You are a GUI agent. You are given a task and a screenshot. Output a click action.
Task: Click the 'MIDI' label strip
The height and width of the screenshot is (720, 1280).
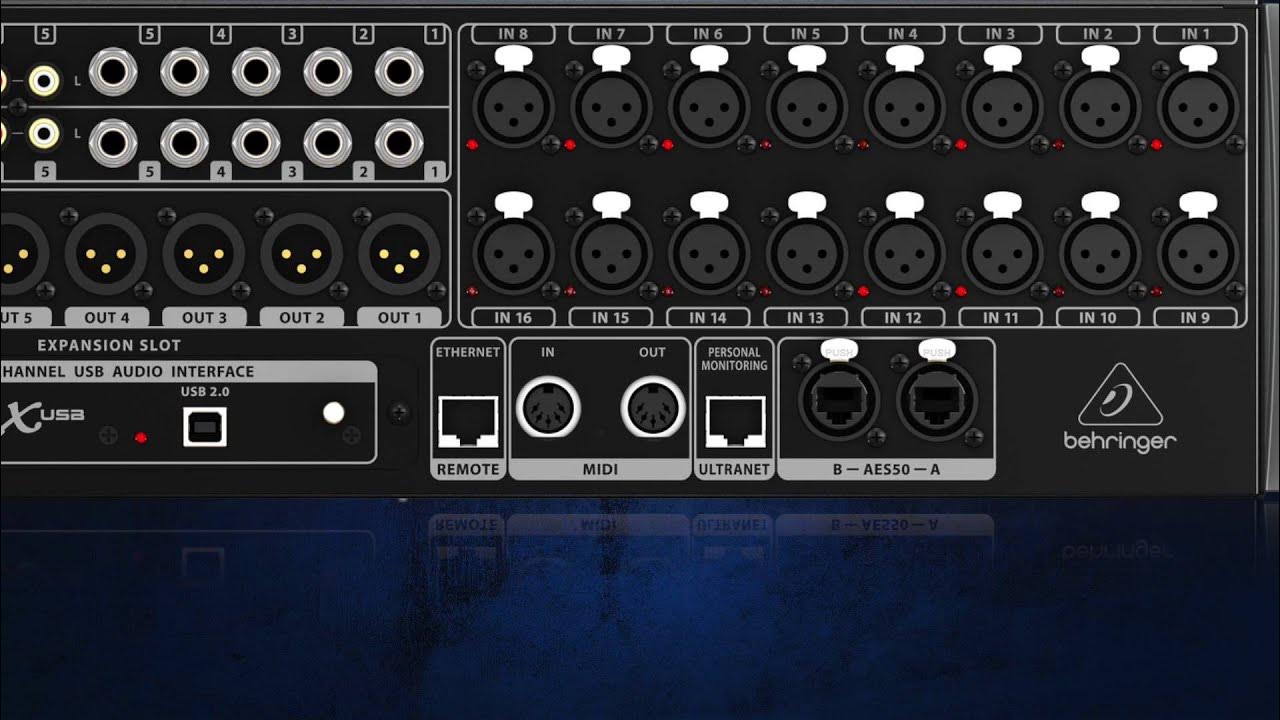(600, 469)
